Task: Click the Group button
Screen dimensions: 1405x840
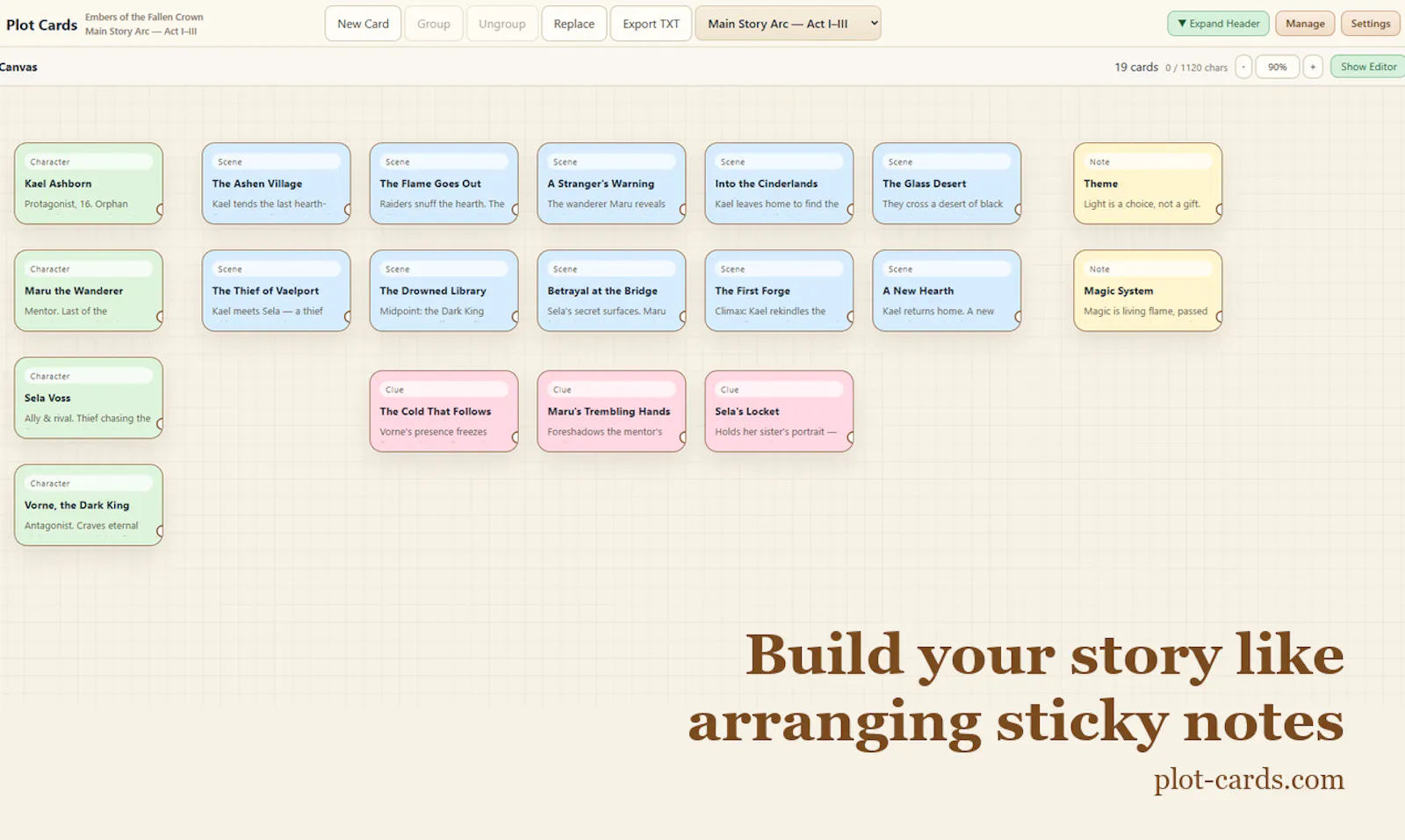Action: 434,24
